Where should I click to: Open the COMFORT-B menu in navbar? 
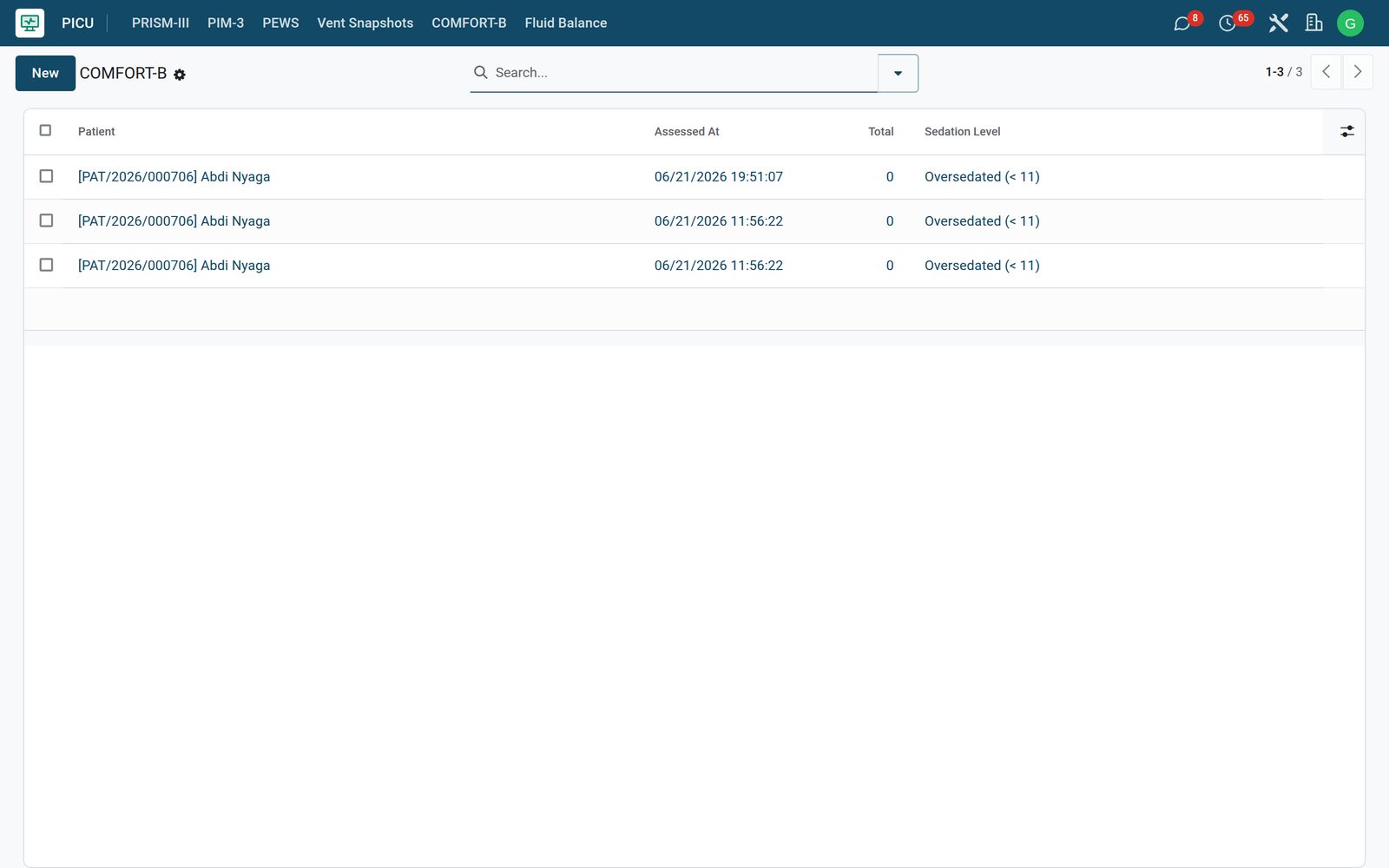pyautogui.click(x=469, y=23)
